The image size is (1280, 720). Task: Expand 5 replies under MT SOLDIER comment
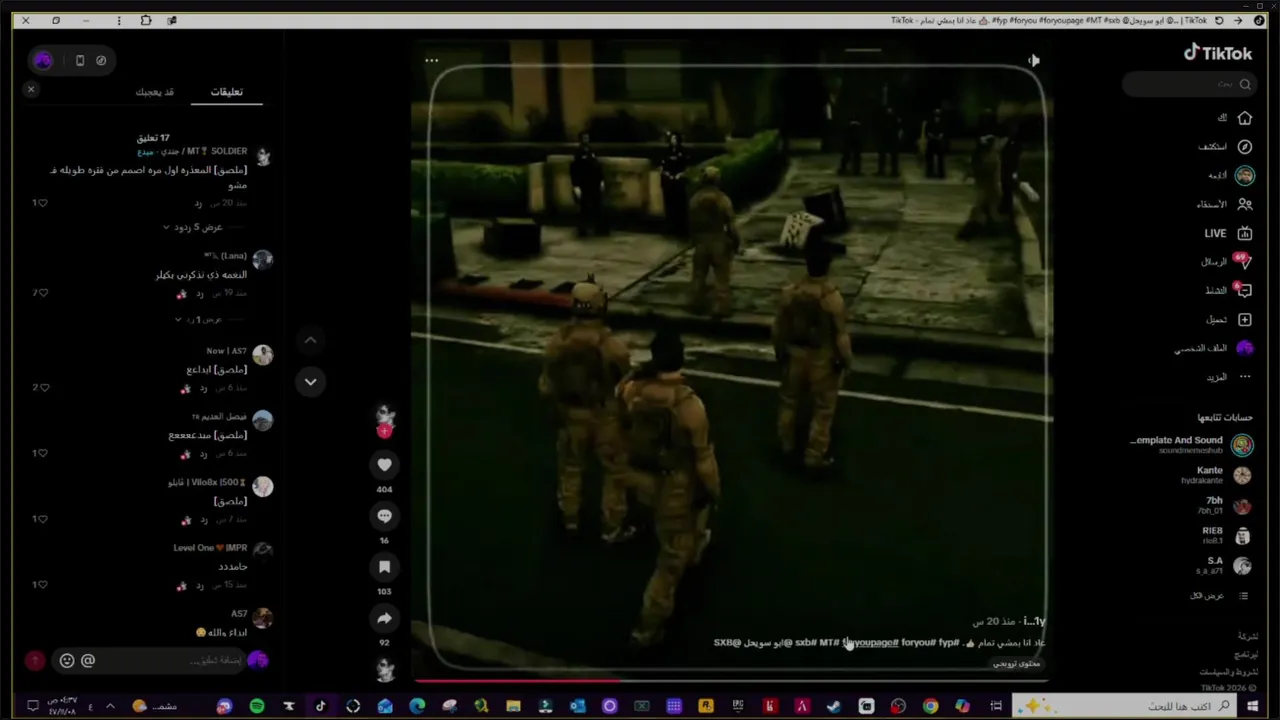(193, 227)
